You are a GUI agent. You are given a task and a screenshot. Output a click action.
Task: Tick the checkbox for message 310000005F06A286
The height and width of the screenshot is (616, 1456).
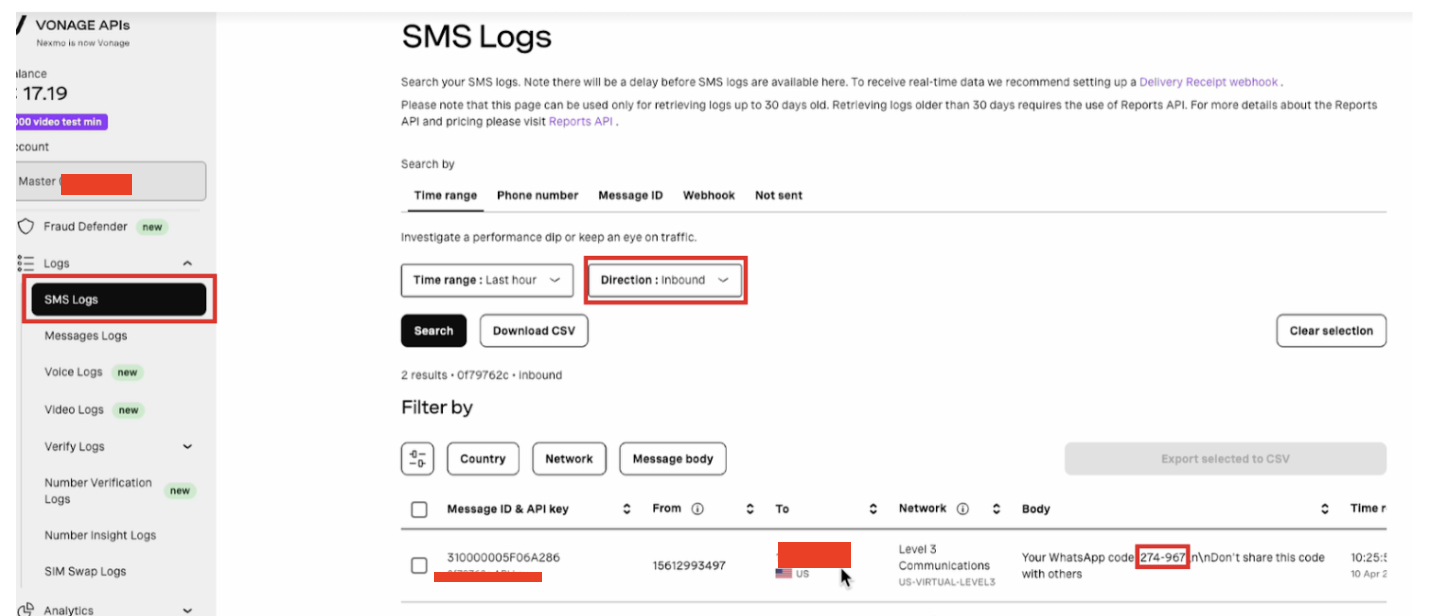pos(420,566)
